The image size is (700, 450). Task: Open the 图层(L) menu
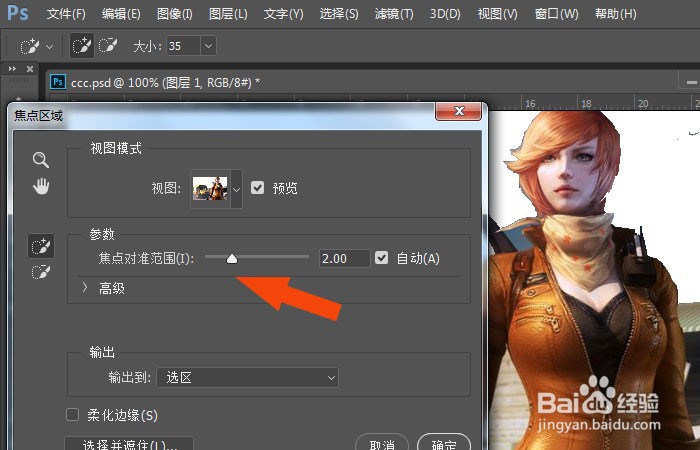pyautogui.click(x=228, y=14)
